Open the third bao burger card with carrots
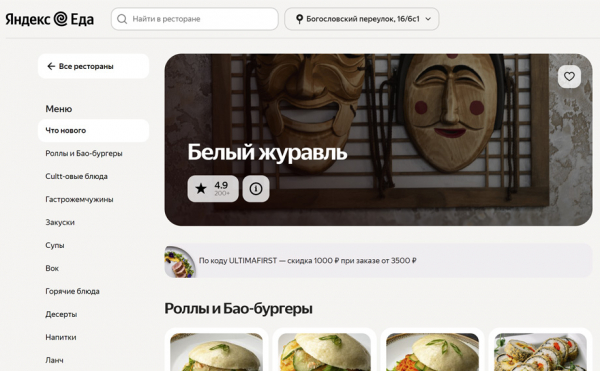 point(432,350)
